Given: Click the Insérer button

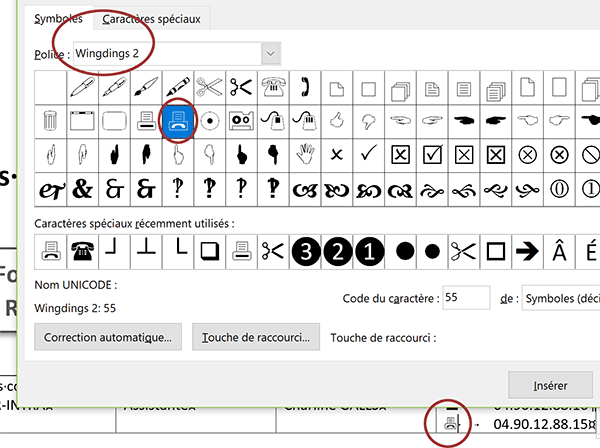Looking at the screenshot, I should coord(550,385).
